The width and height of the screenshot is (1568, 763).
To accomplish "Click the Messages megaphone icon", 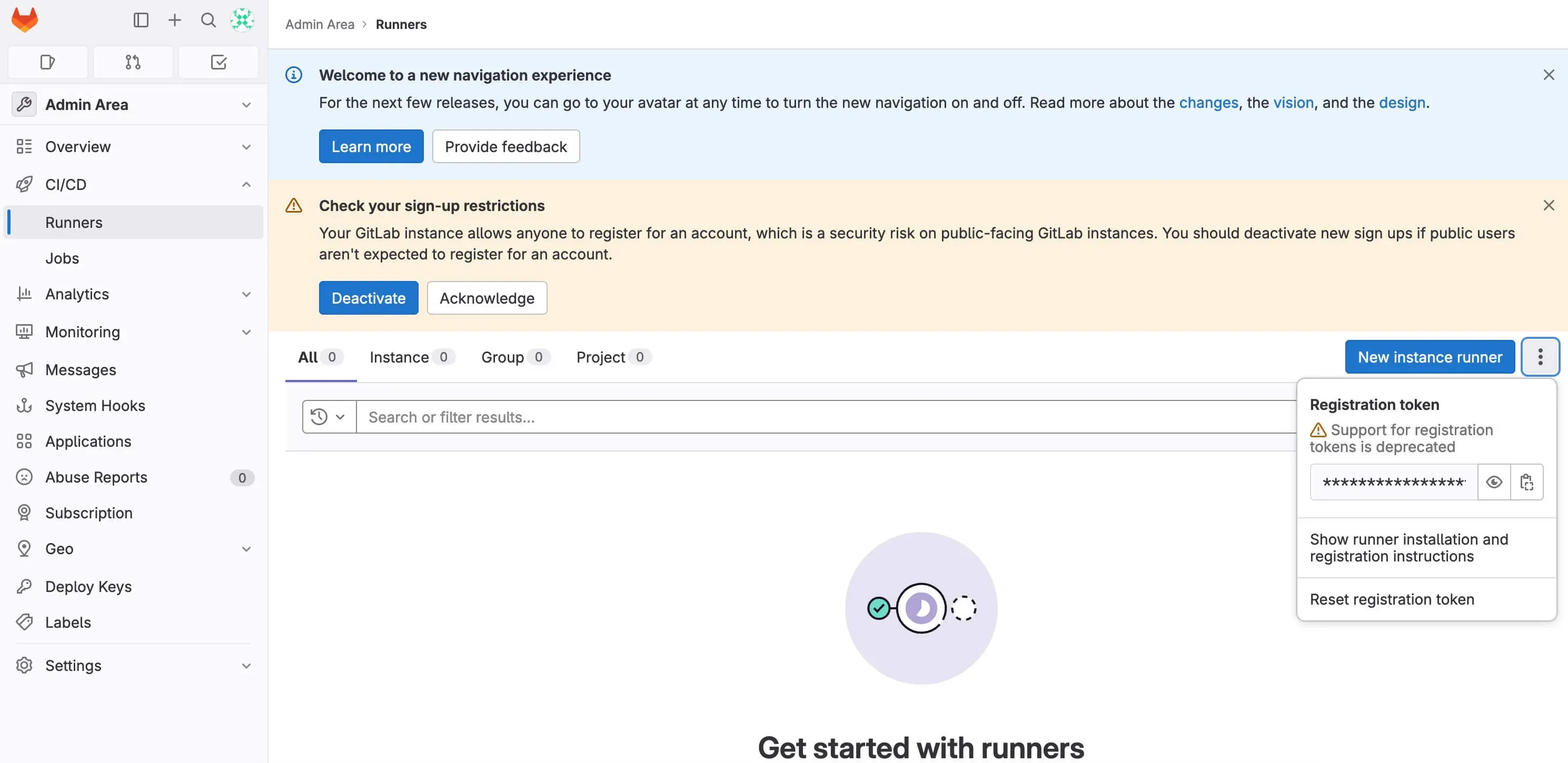I will click(x=24, y=369).
